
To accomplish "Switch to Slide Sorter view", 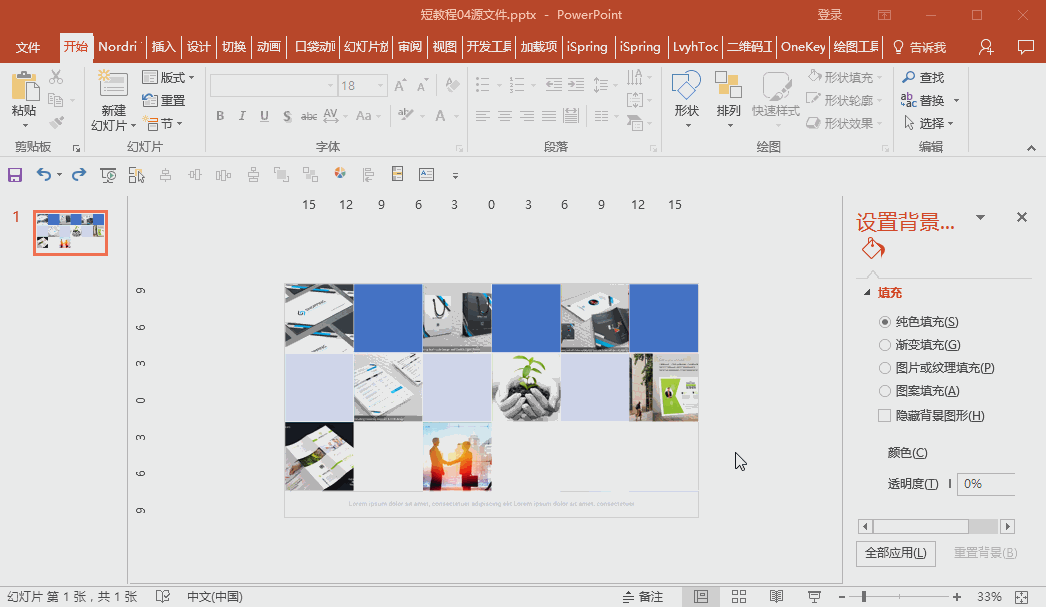I will coord(738,596).
